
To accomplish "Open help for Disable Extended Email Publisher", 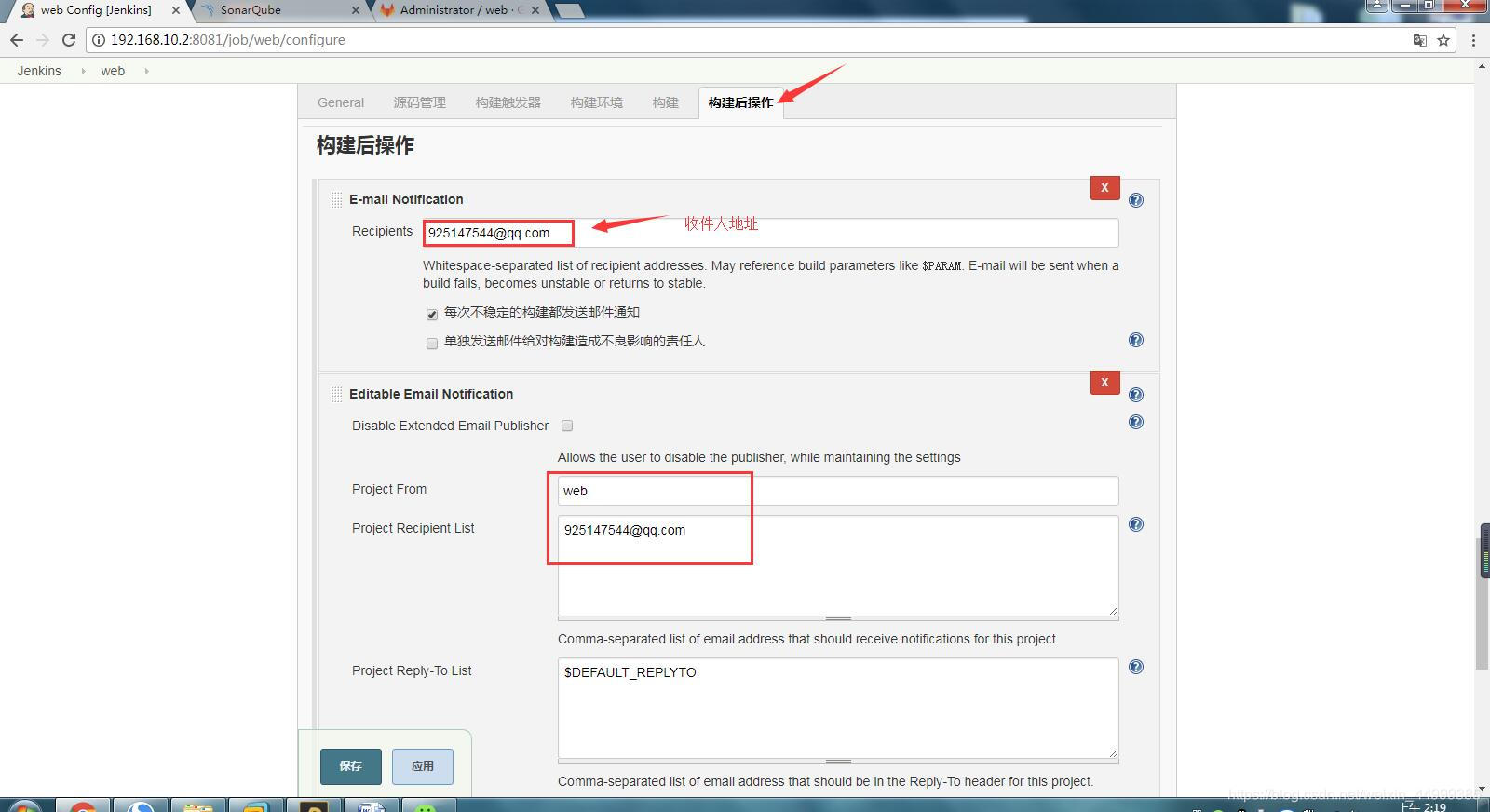I will point(1136,422).
